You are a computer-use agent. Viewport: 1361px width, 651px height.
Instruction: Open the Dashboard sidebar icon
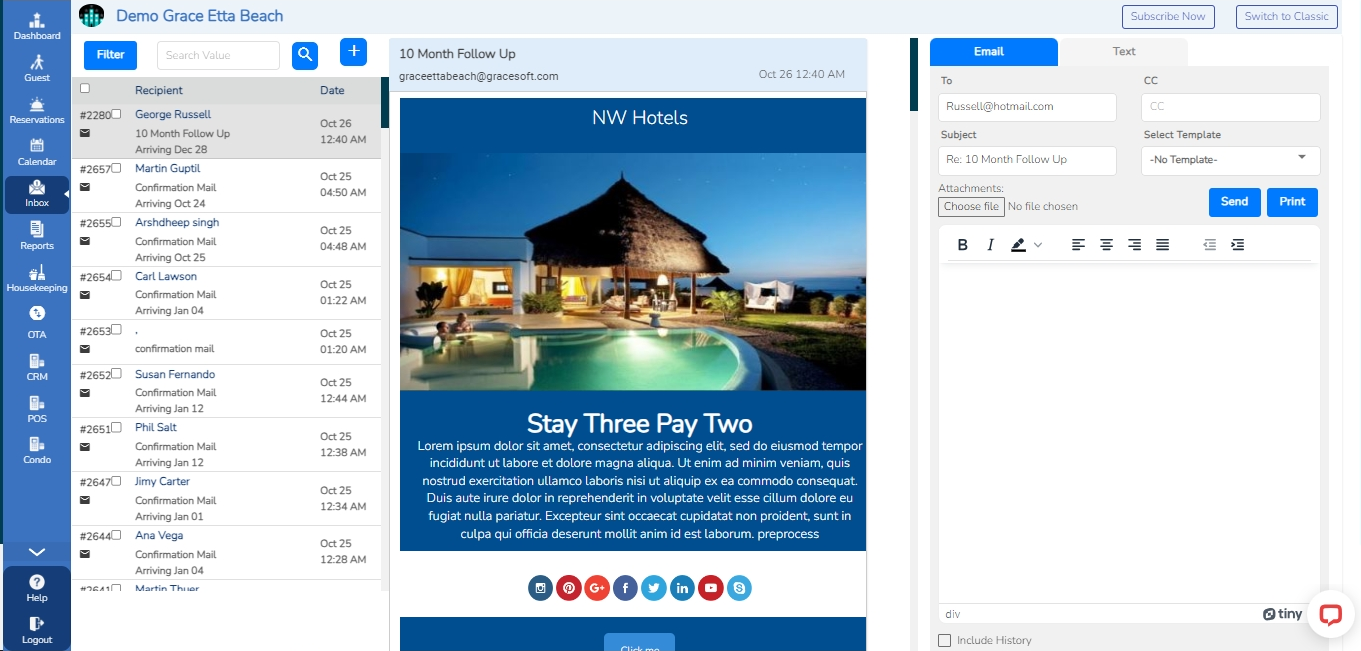coord(37,26)
